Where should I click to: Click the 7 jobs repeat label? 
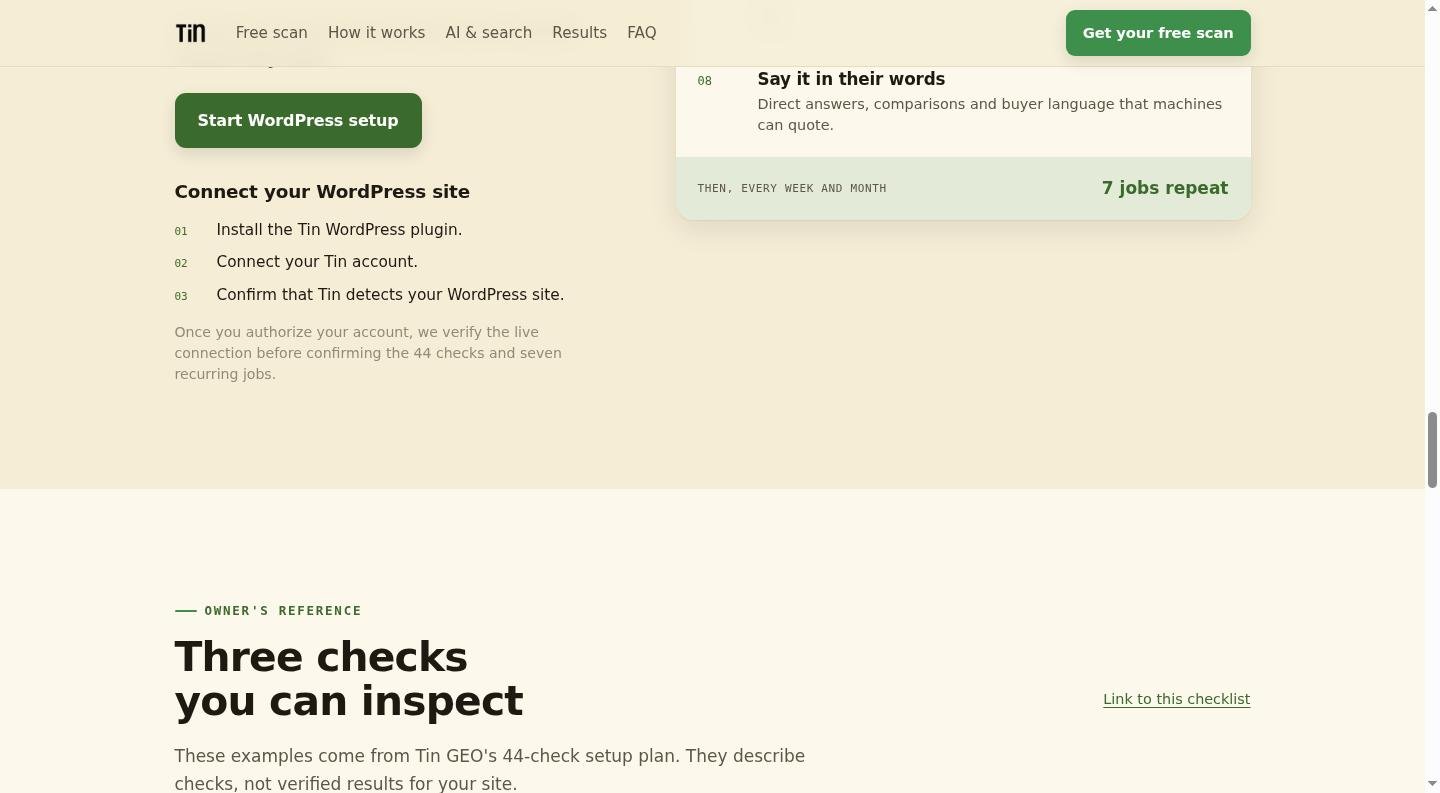pyautogui.click(x=1165, y=188)
